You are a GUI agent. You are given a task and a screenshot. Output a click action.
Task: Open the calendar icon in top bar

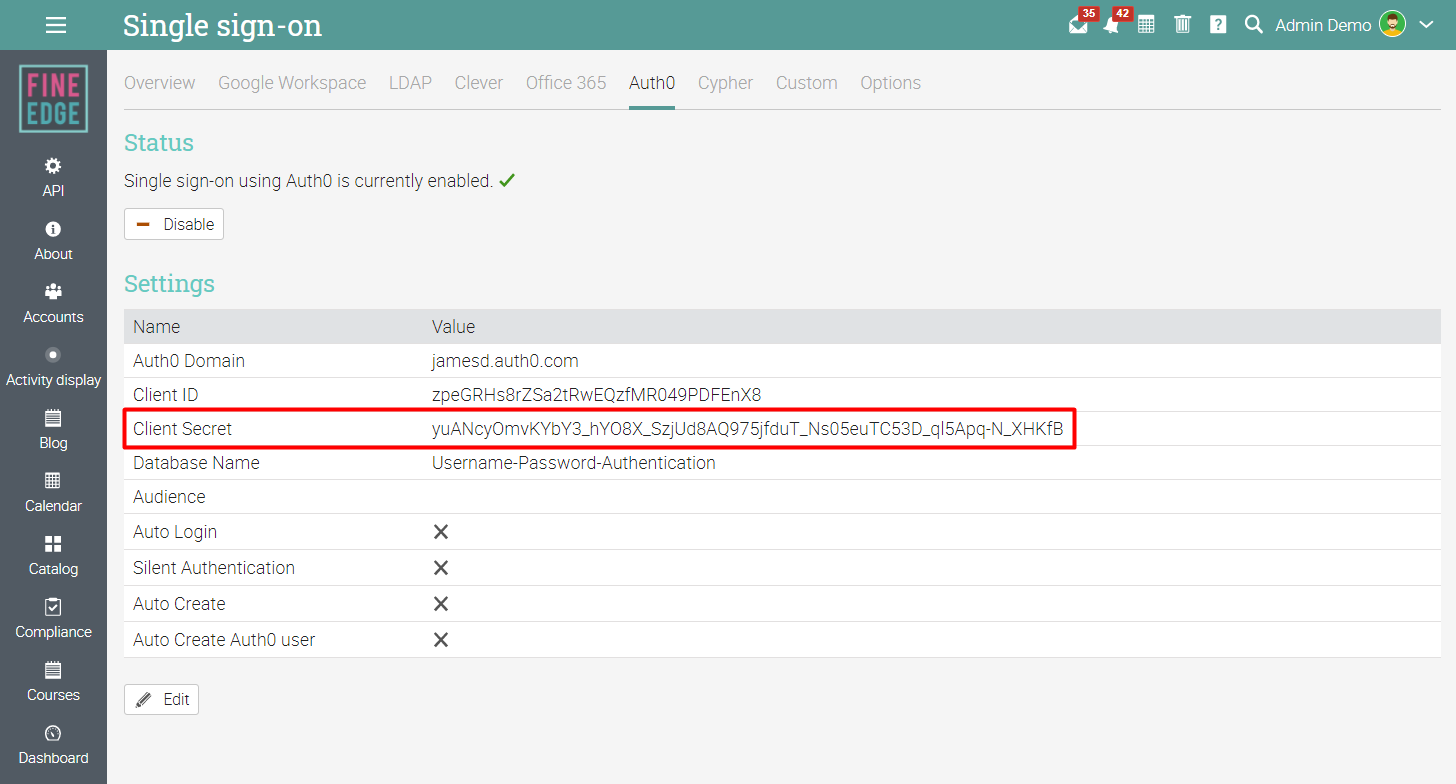pos(1146,25)
